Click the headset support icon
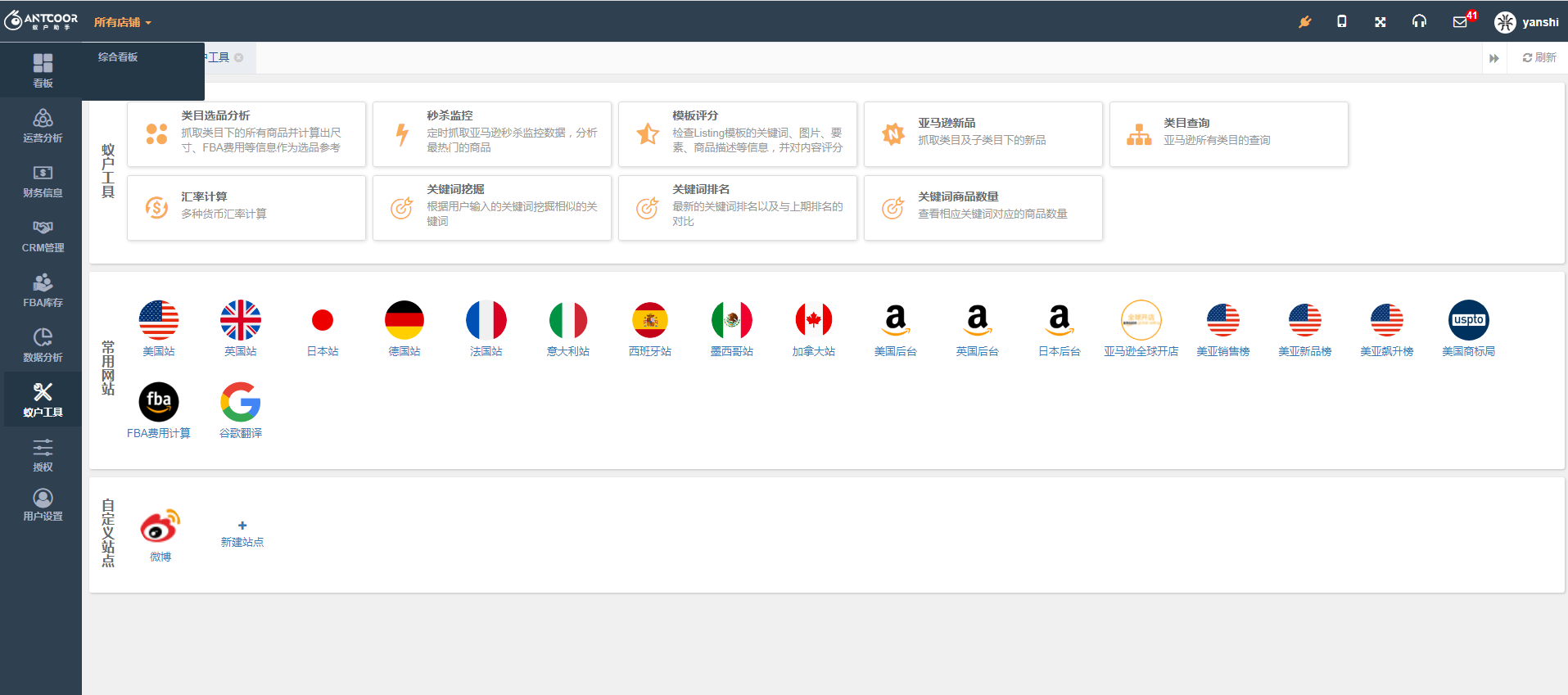Viewport: 1568px width, 695px height. pos(1419,22)
